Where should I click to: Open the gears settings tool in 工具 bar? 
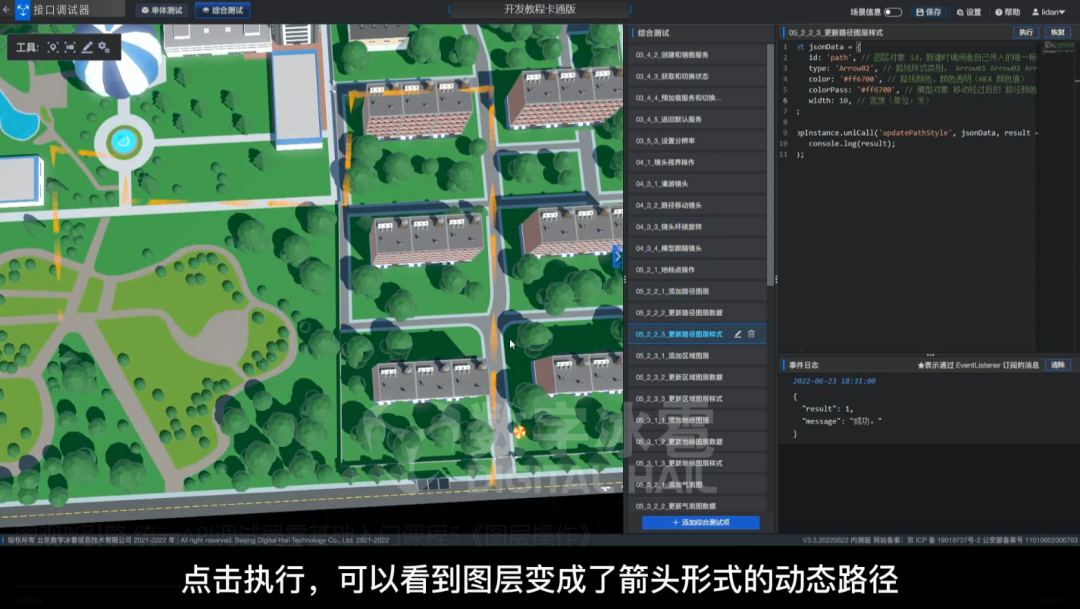(103, 48)
